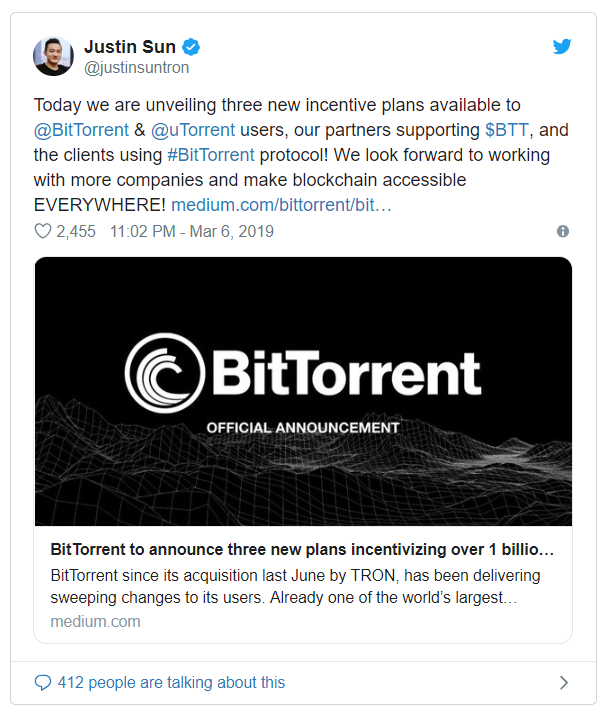This screenshot has height=723, width=606.
Task: Click the speech bubble reply icon
Action: [x=43, y=682]
